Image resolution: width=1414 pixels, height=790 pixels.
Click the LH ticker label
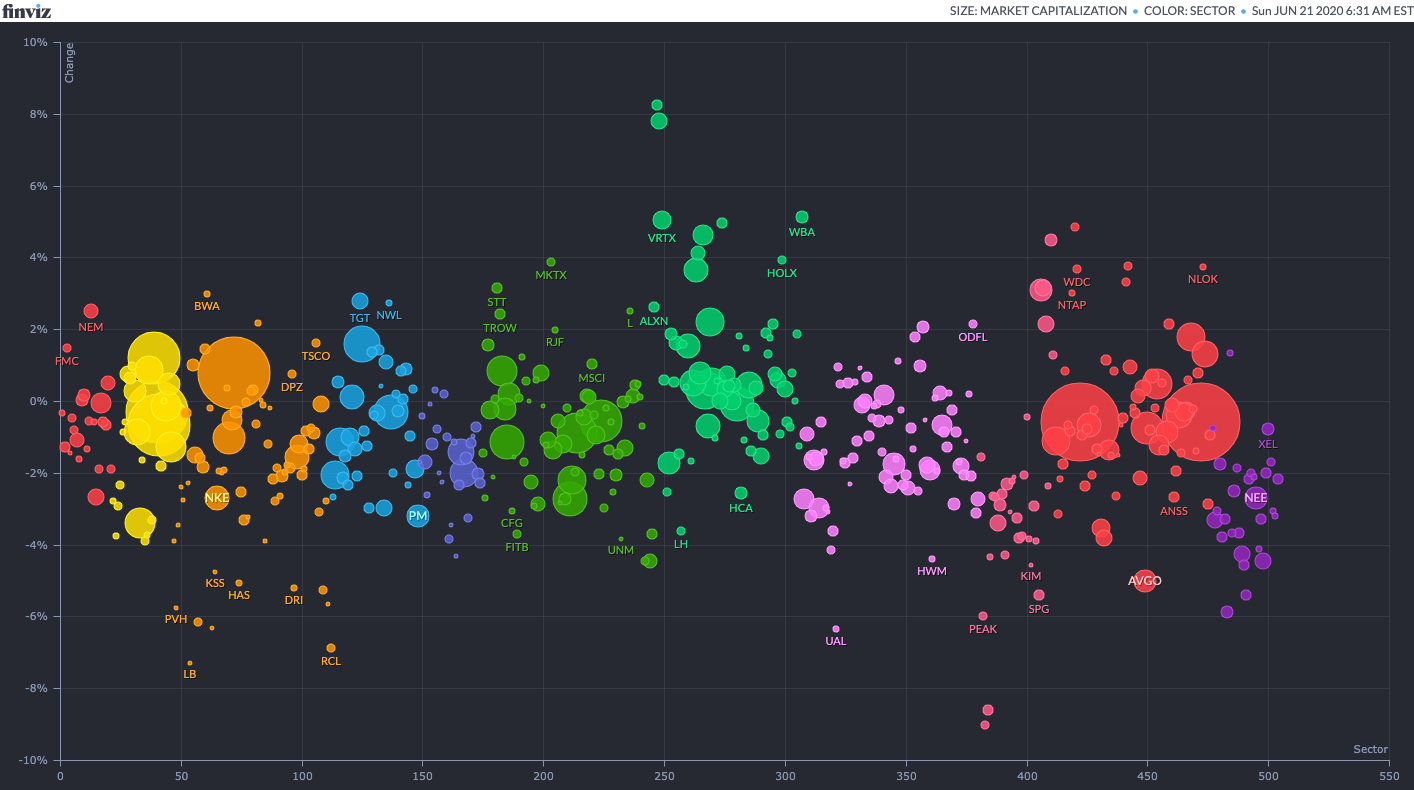point(681,544)
